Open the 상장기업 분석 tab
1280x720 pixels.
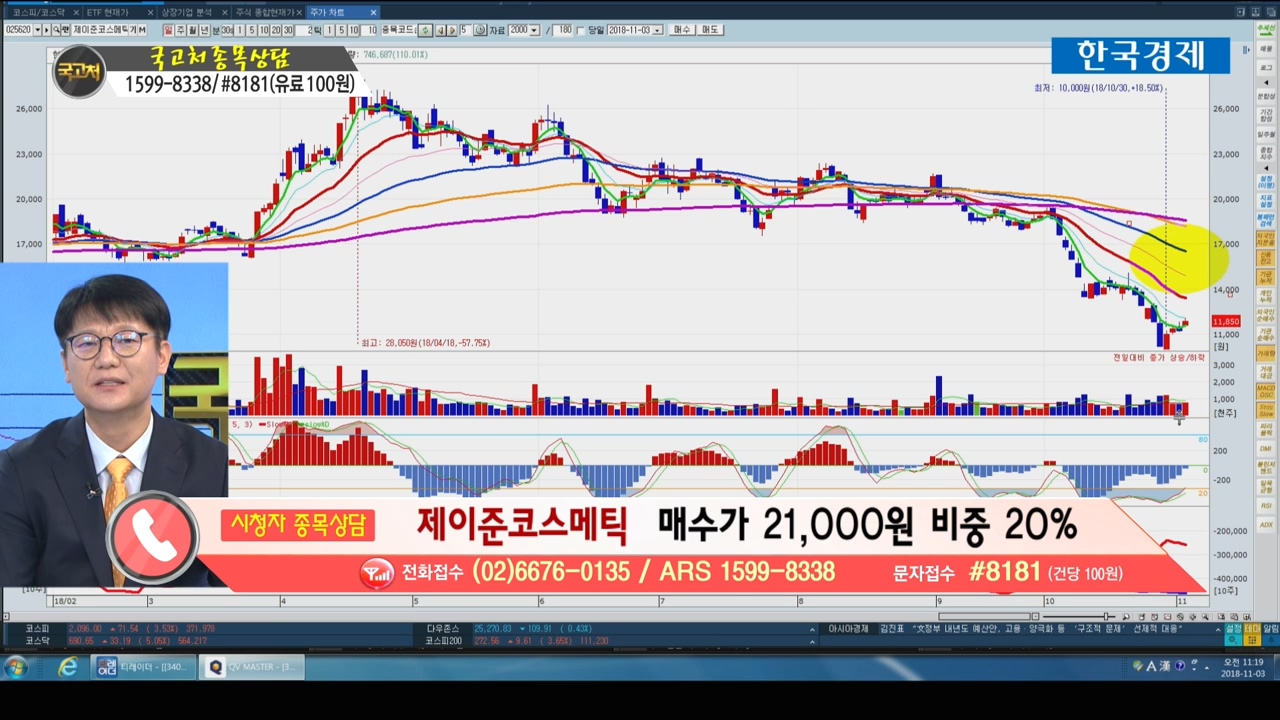point(186,12)
